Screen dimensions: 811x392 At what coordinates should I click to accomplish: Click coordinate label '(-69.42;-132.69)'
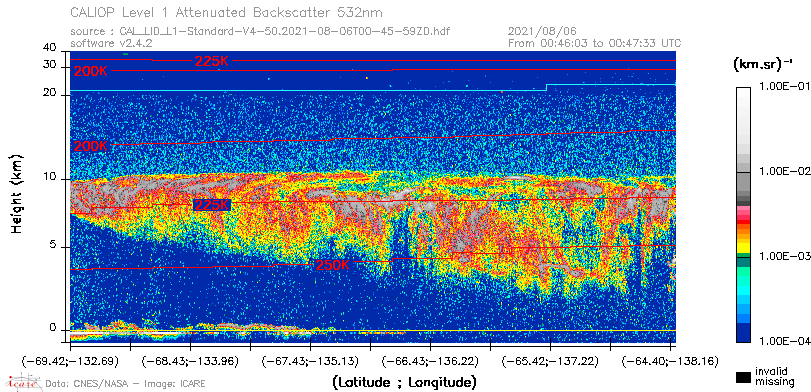coord(71,361)
